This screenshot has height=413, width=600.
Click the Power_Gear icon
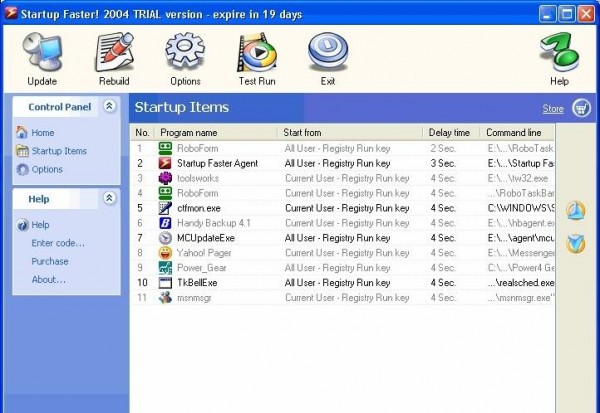pos(165,268)
